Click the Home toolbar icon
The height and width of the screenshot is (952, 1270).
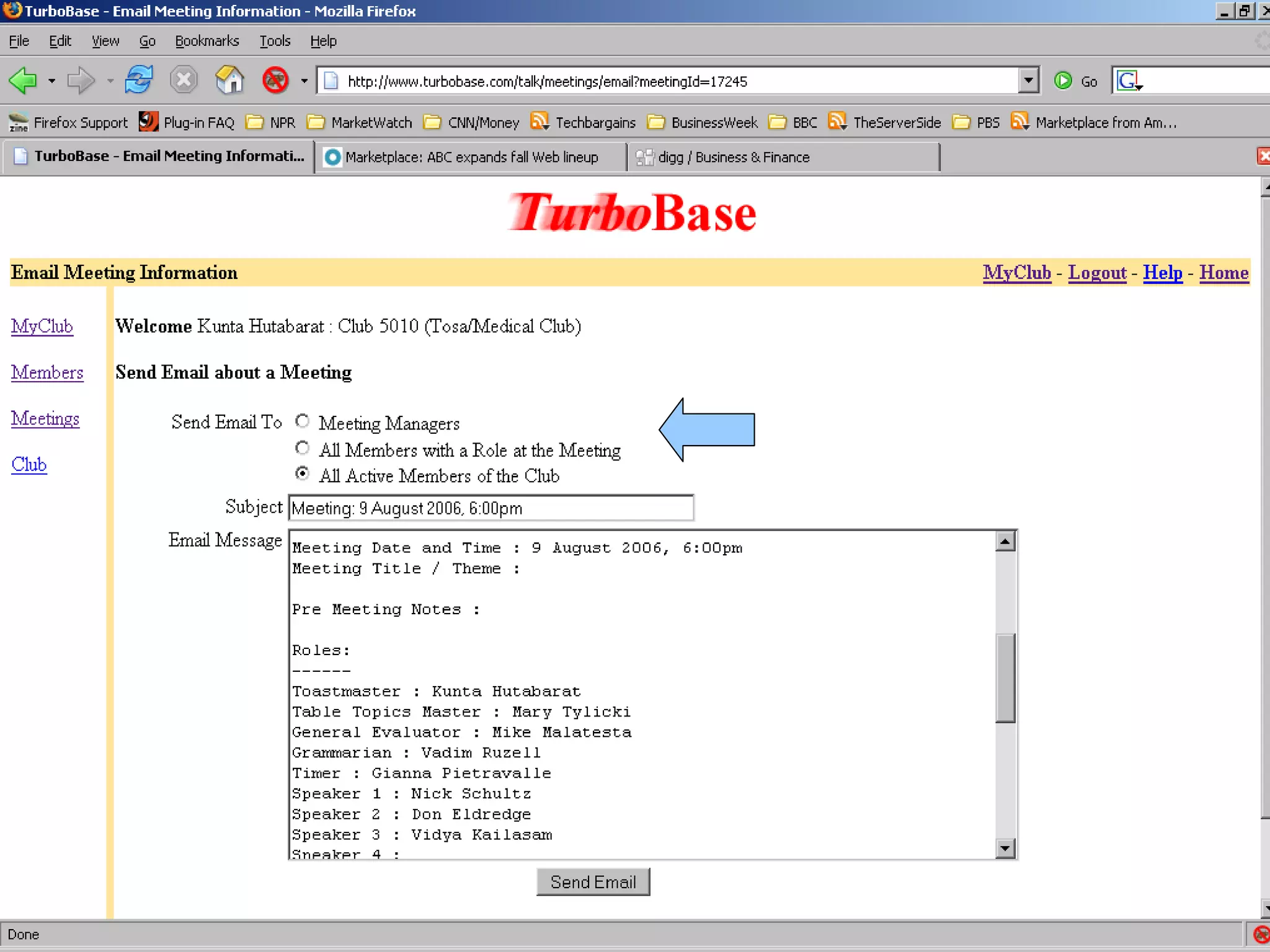[229, 81]
